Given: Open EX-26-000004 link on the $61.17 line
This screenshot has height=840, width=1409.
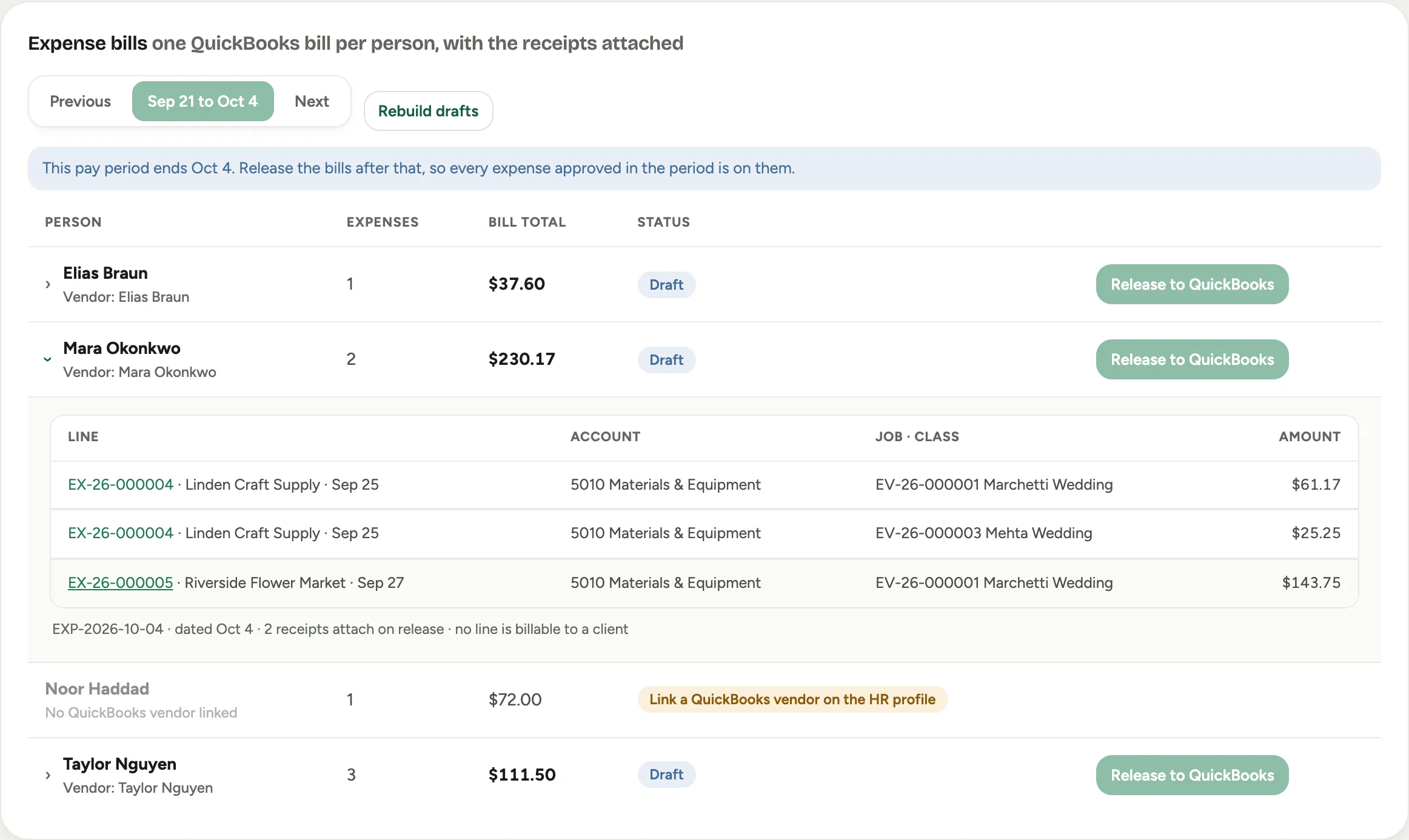Looking at the screenshot, I should tap(121, 484).
